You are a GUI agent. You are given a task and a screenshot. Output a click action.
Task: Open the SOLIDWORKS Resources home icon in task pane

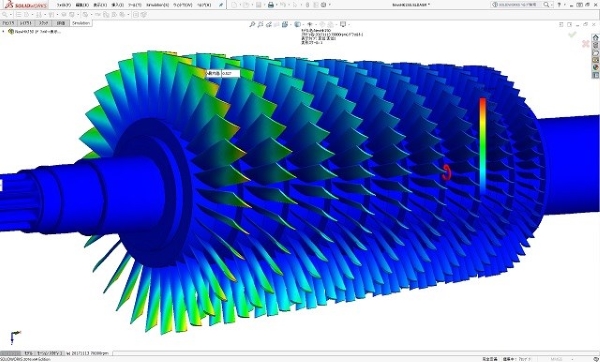pyautogui.click(x=595, y=38)
